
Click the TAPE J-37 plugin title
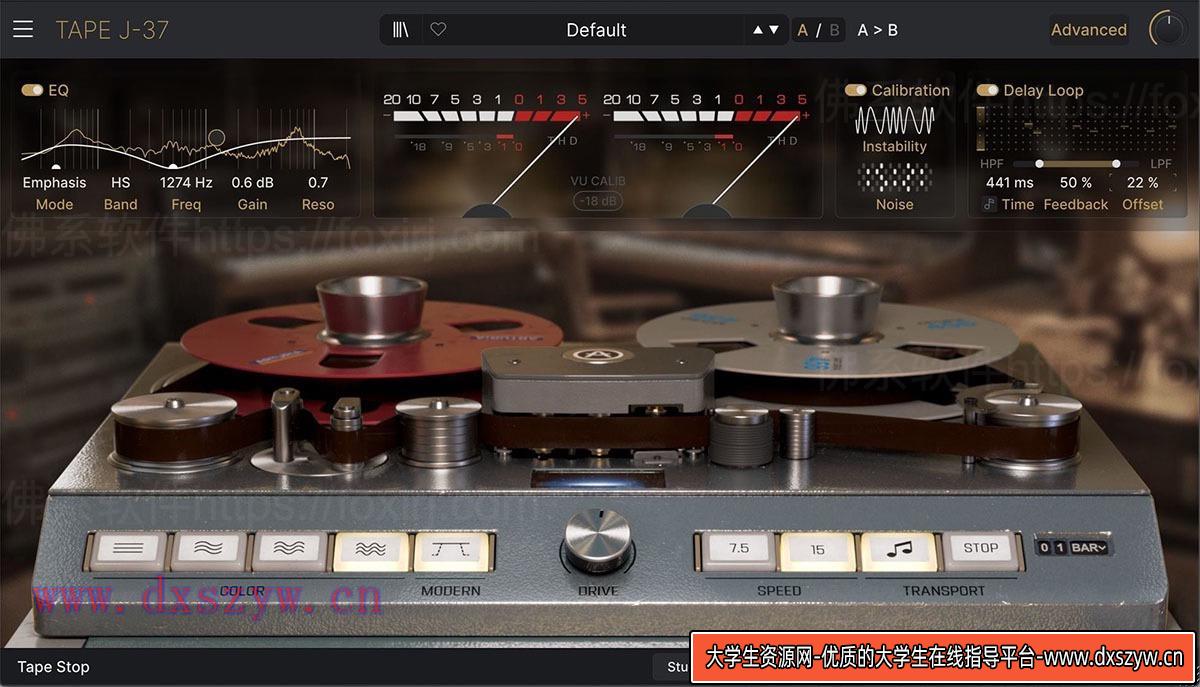point(112,30)
